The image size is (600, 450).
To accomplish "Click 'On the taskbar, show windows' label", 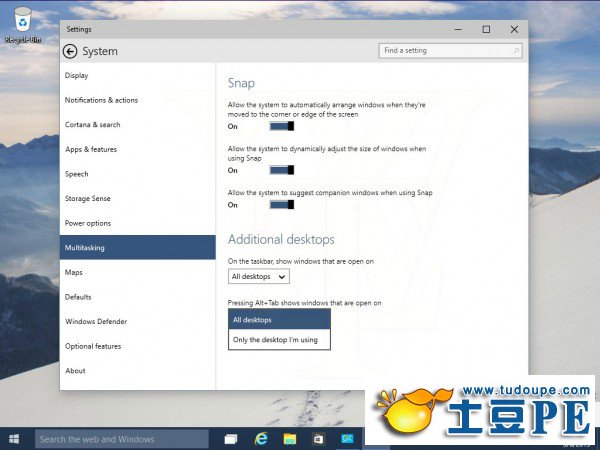I will [x=300, y=261].
